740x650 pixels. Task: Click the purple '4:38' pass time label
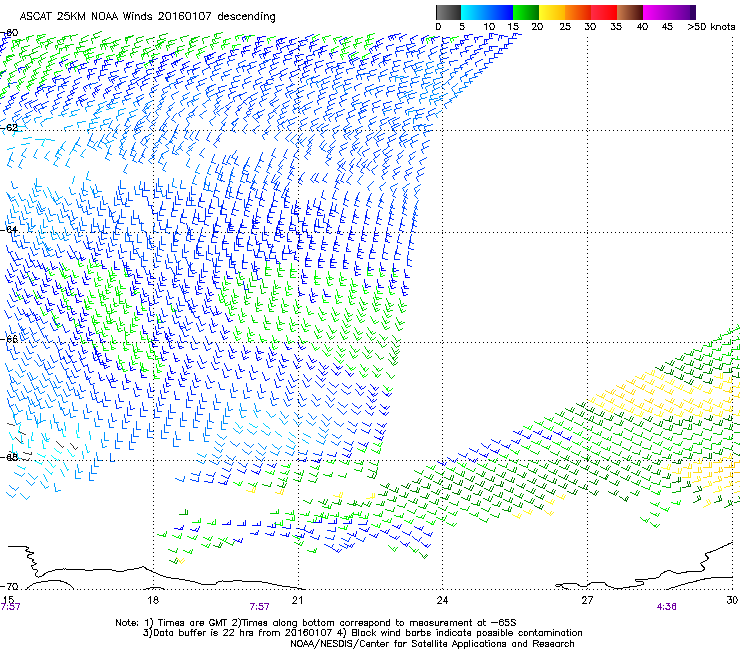click(666, 607)
